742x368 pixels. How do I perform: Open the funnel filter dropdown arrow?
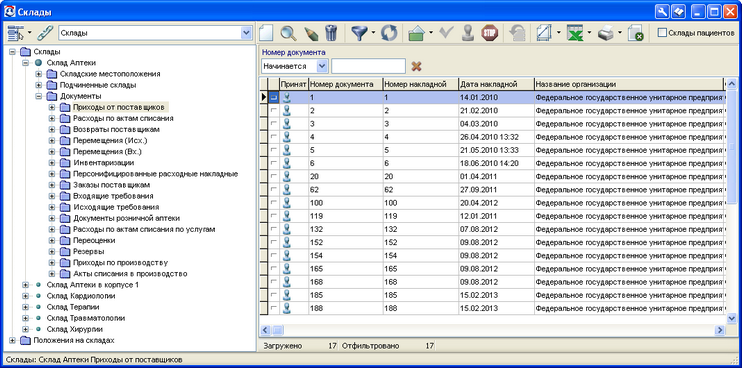(373, 33)
